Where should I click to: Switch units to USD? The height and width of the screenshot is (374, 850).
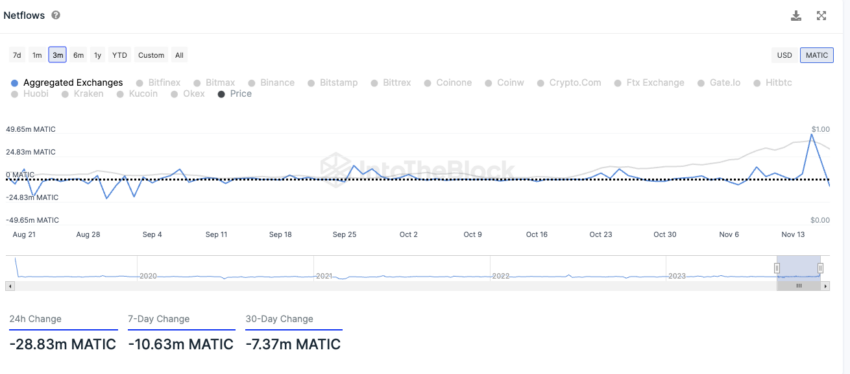pyautogui.click(x=784, y=55)
